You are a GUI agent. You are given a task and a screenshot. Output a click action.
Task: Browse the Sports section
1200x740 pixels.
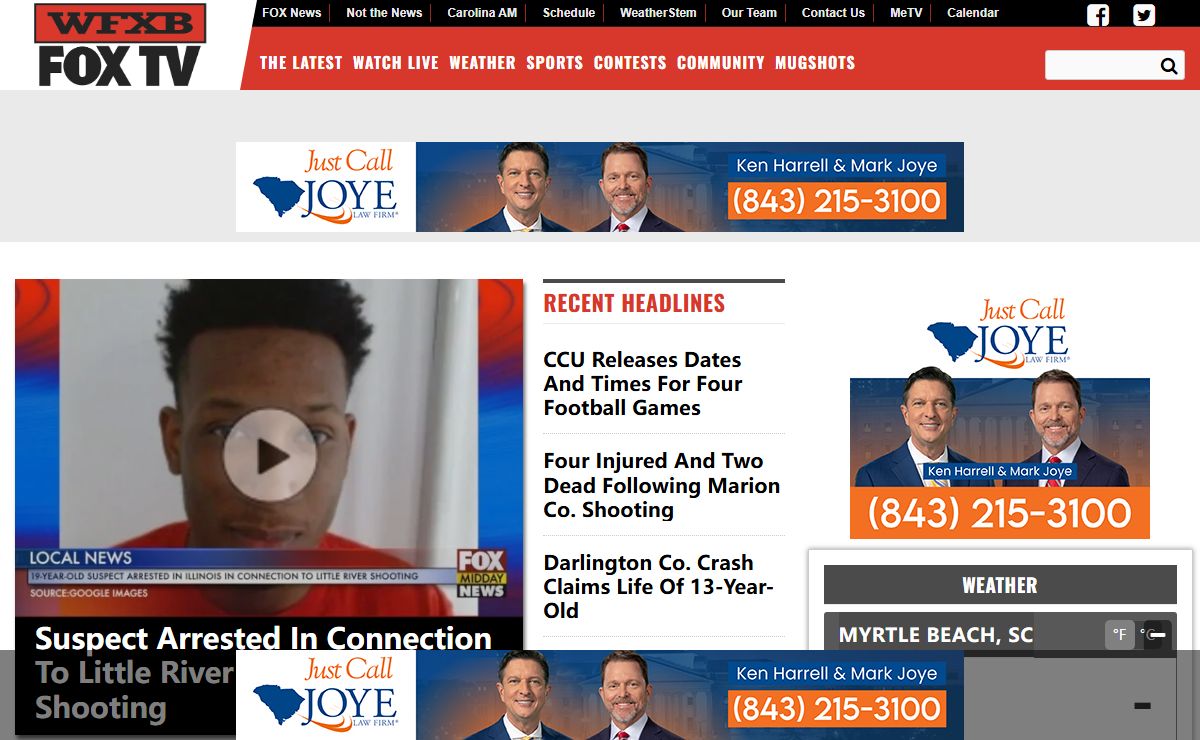(555, 62)
